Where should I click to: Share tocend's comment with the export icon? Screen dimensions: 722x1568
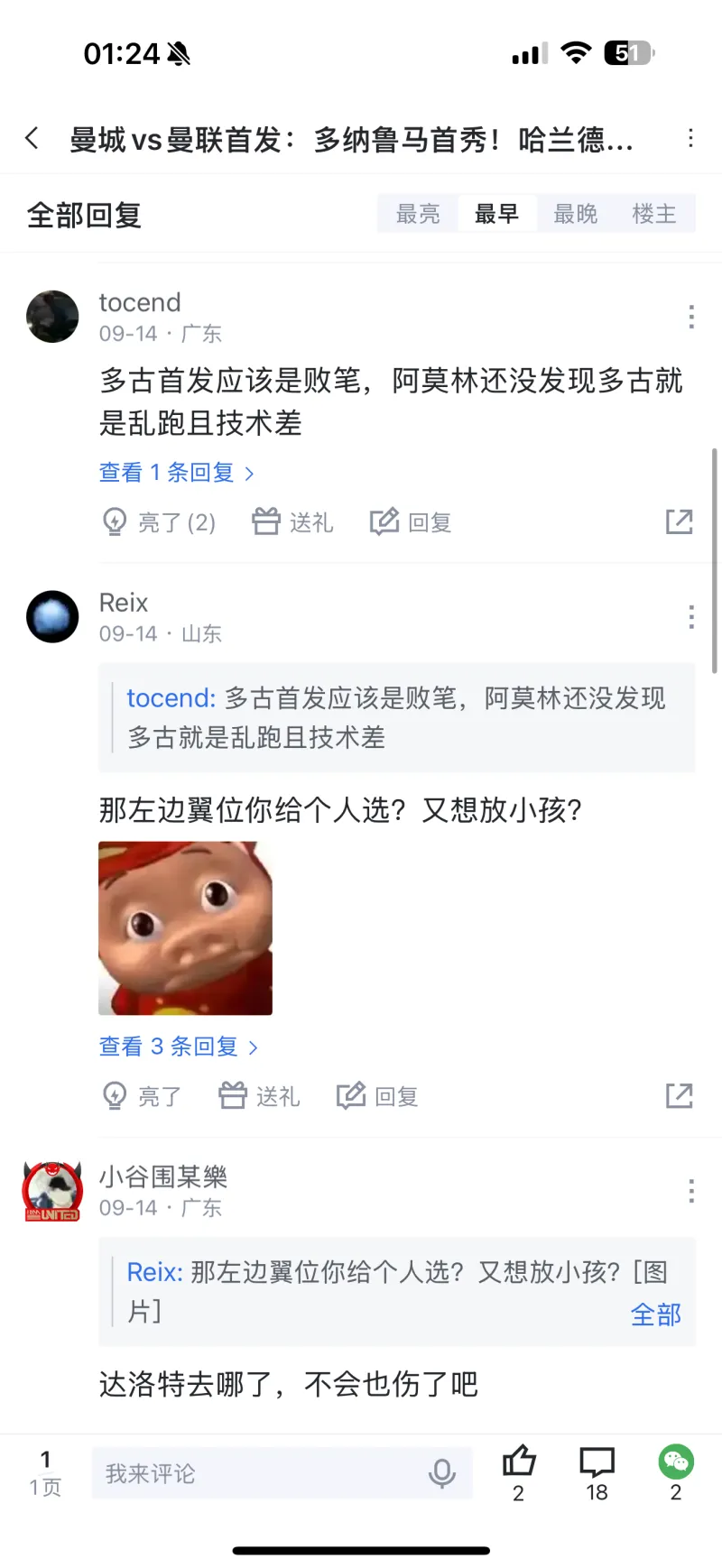(x=679, y=521)
